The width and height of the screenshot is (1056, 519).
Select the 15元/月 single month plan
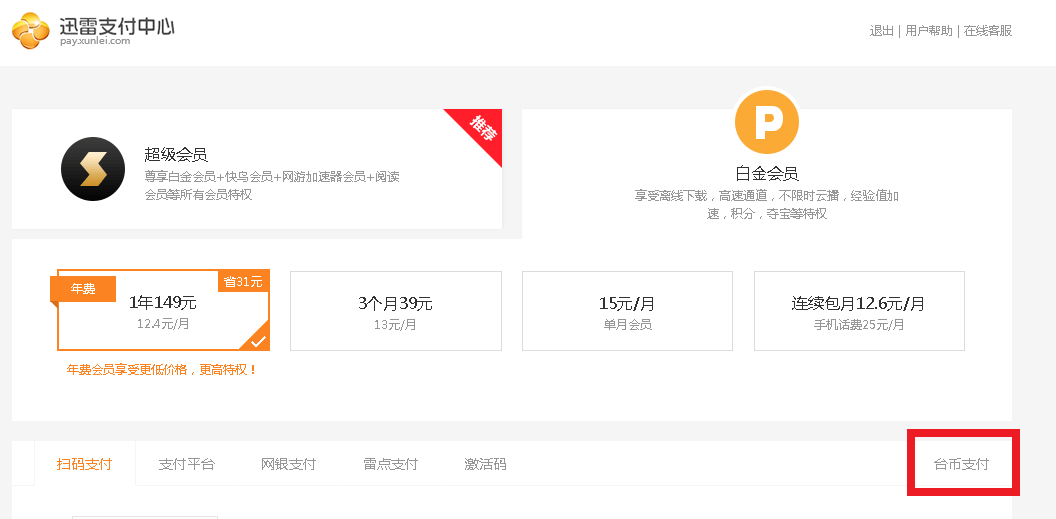627,311
